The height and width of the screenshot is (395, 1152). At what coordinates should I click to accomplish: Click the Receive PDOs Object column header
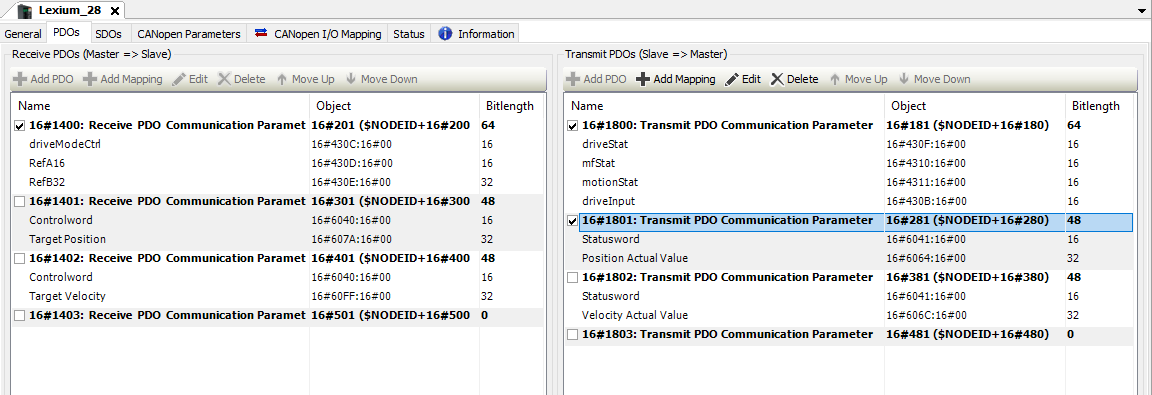(395, 106)
